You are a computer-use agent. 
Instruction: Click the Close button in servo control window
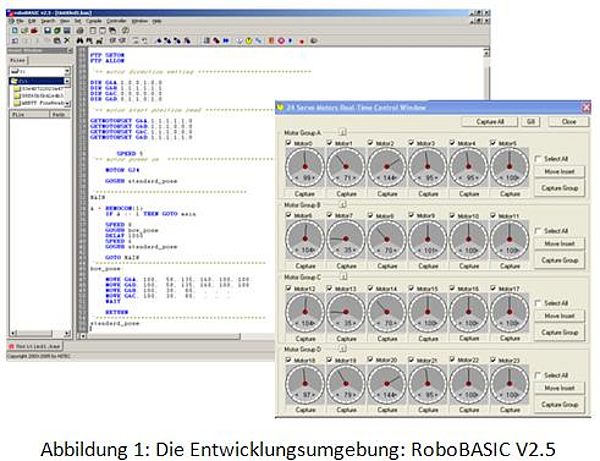[x=569, y=122]
